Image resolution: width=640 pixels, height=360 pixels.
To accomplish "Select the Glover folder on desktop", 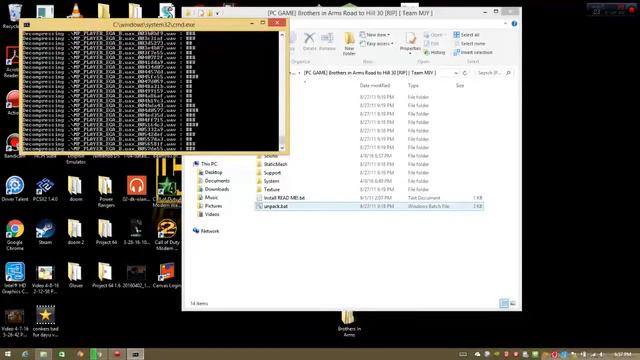I will (76, 276).
